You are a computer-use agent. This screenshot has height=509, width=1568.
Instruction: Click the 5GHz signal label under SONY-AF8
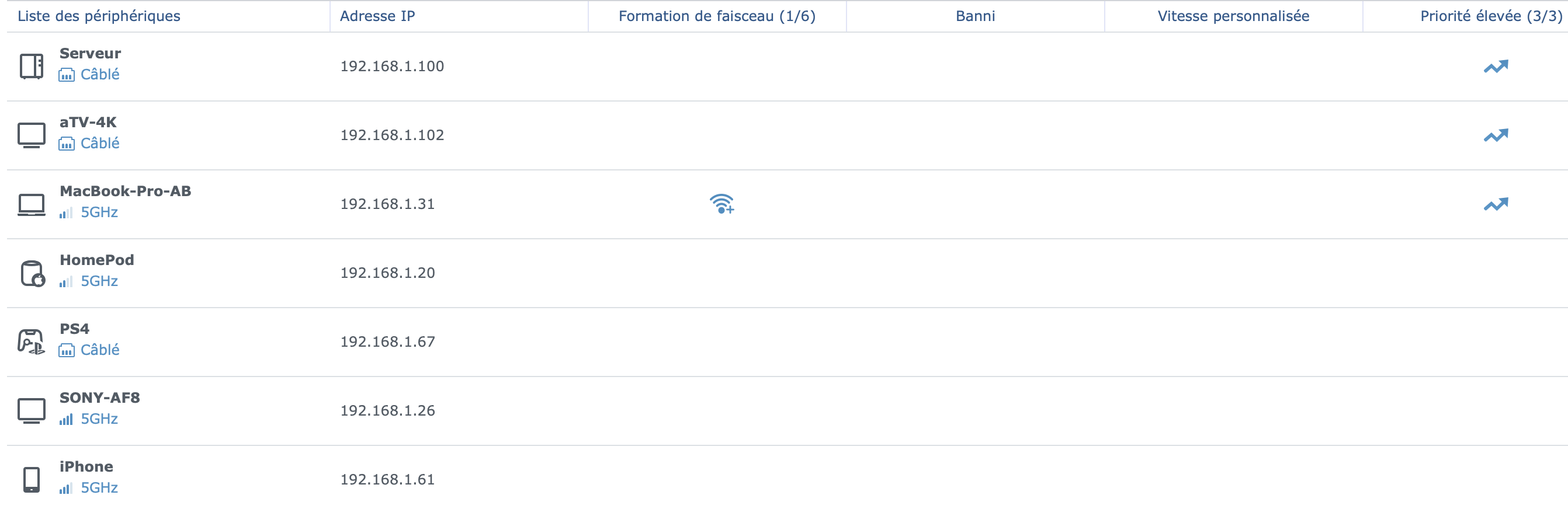(99, 419)
